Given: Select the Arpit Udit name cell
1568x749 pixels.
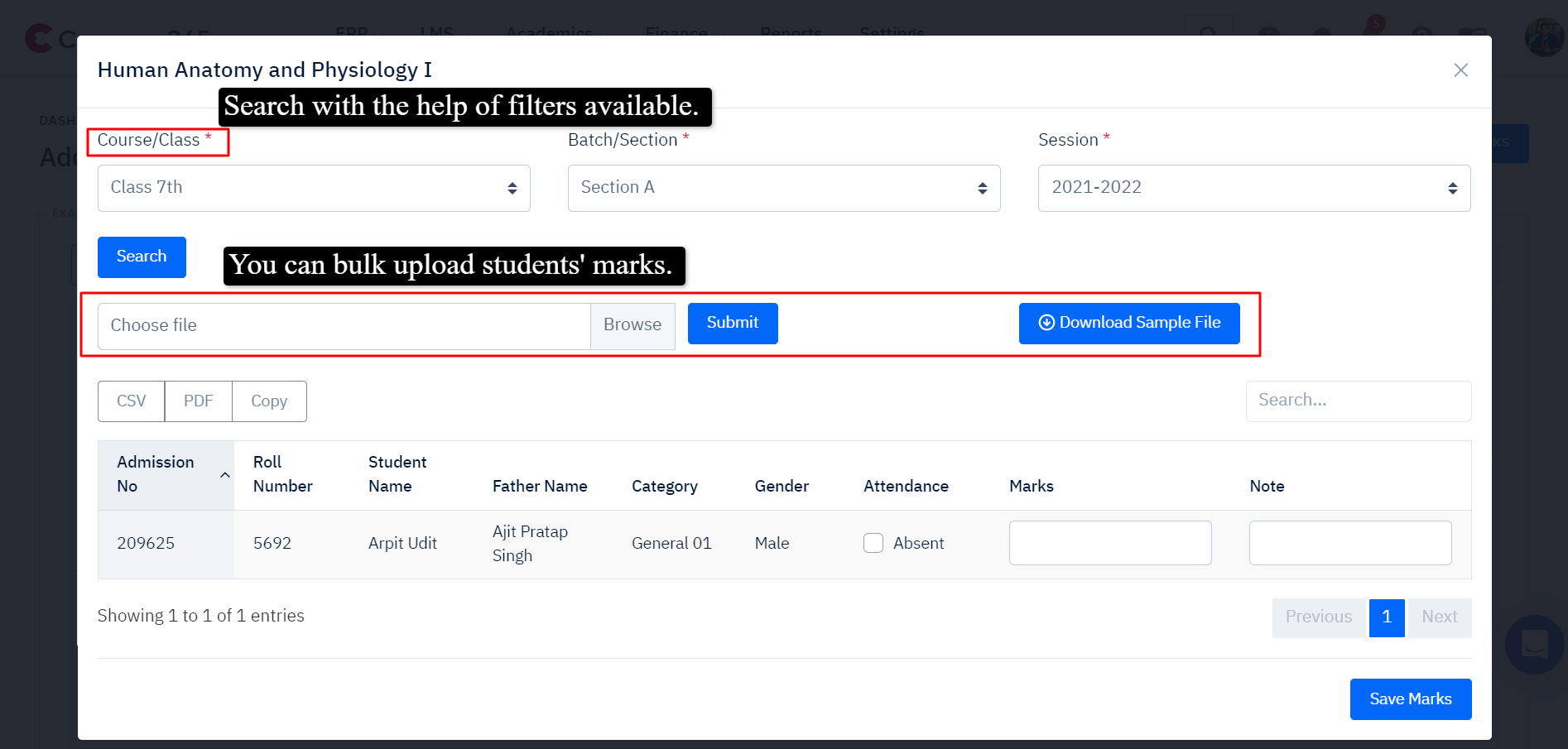Looking at the screenshot, I should (x=411, y=545).
